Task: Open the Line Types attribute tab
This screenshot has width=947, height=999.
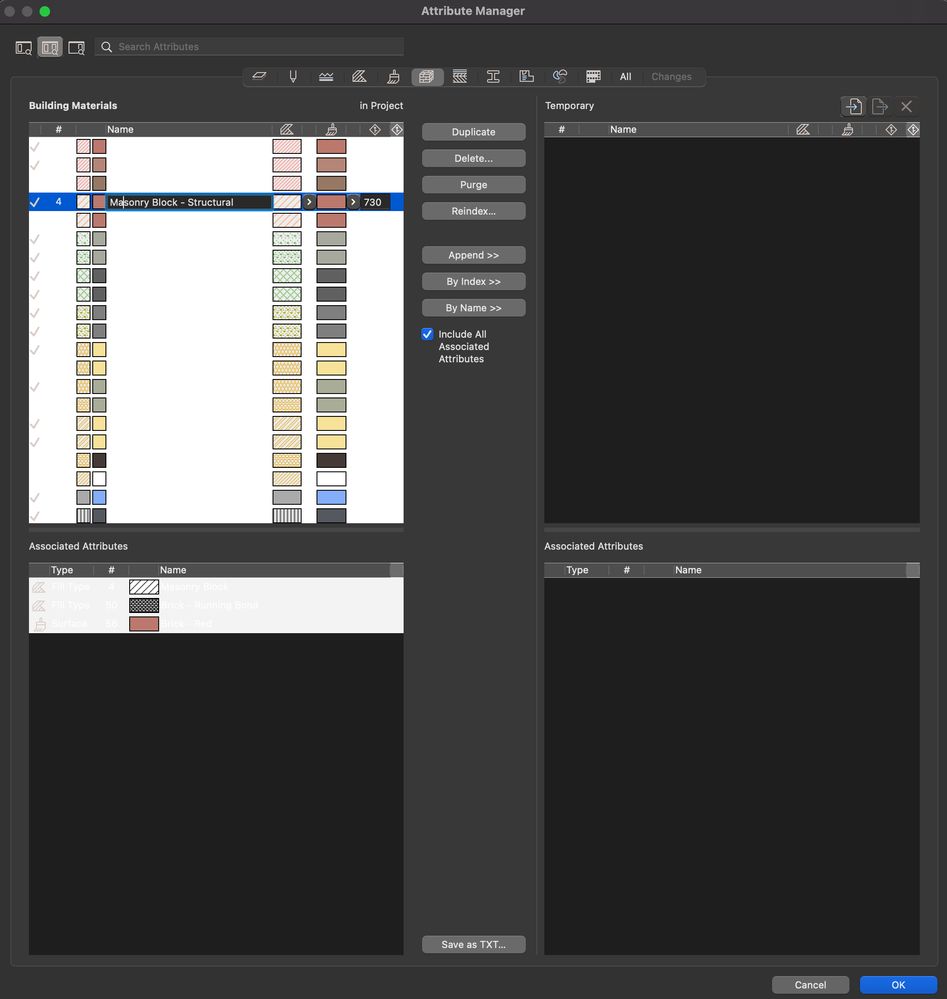Action: 326,76
